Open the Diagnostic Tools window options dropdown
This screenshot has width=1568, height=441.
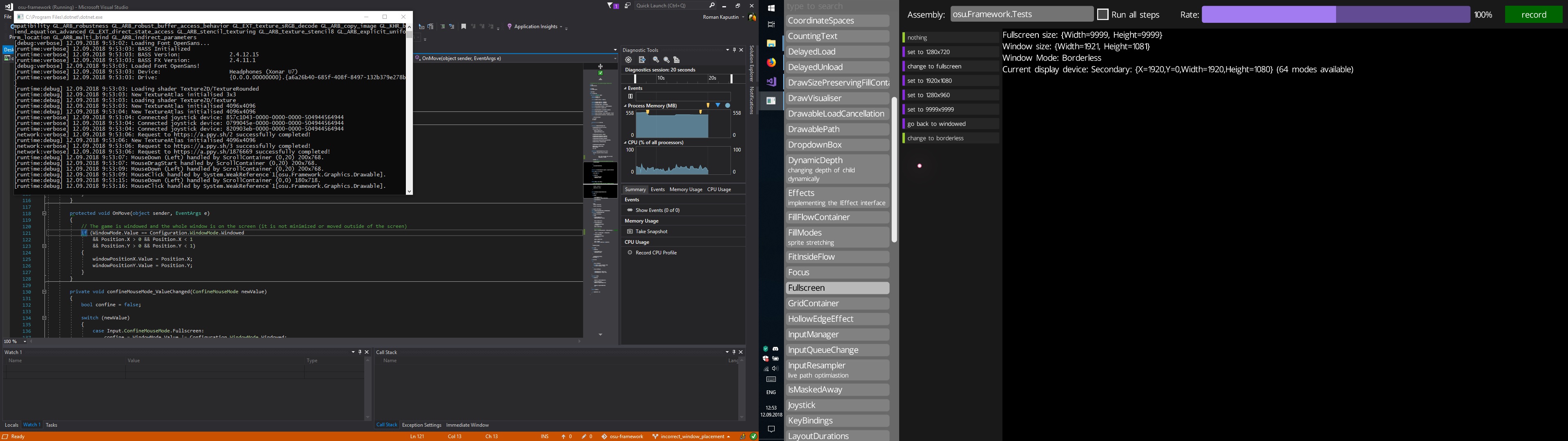pos(727,50)
